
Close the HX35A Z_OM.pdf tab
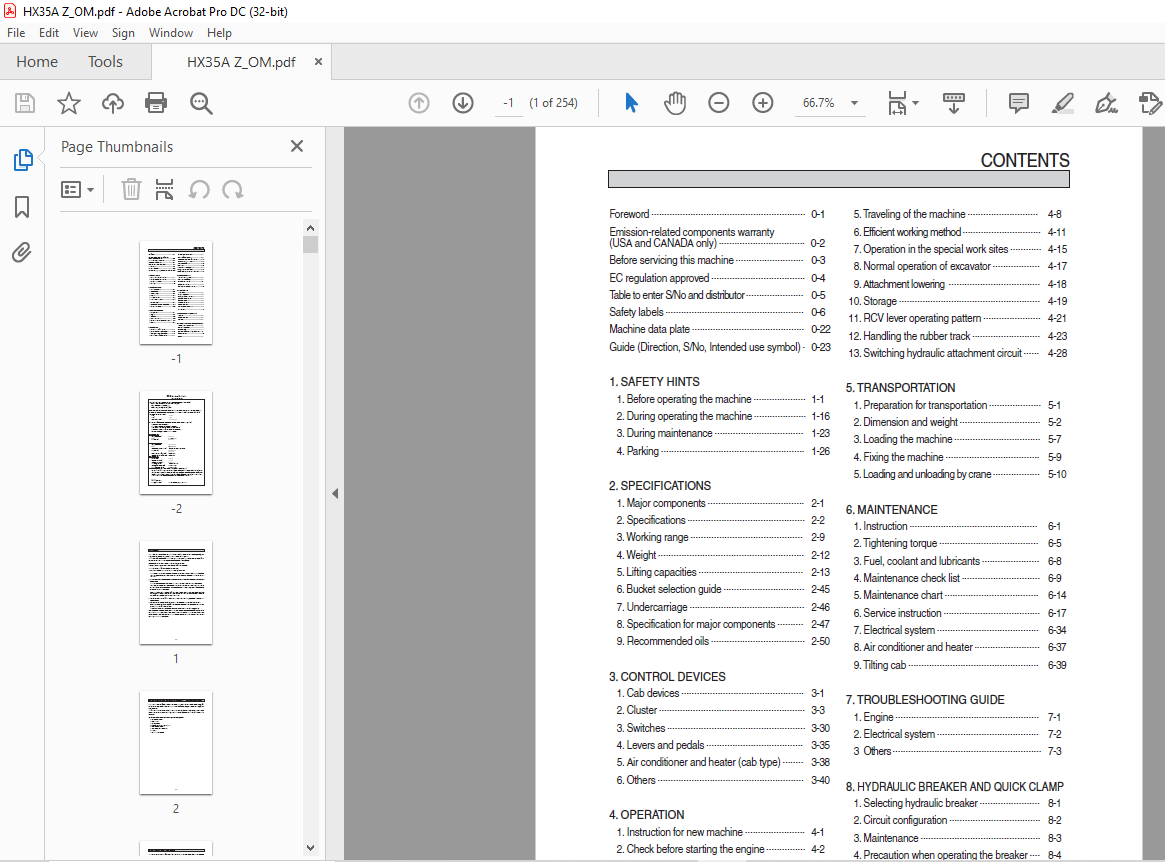(318, 62)
